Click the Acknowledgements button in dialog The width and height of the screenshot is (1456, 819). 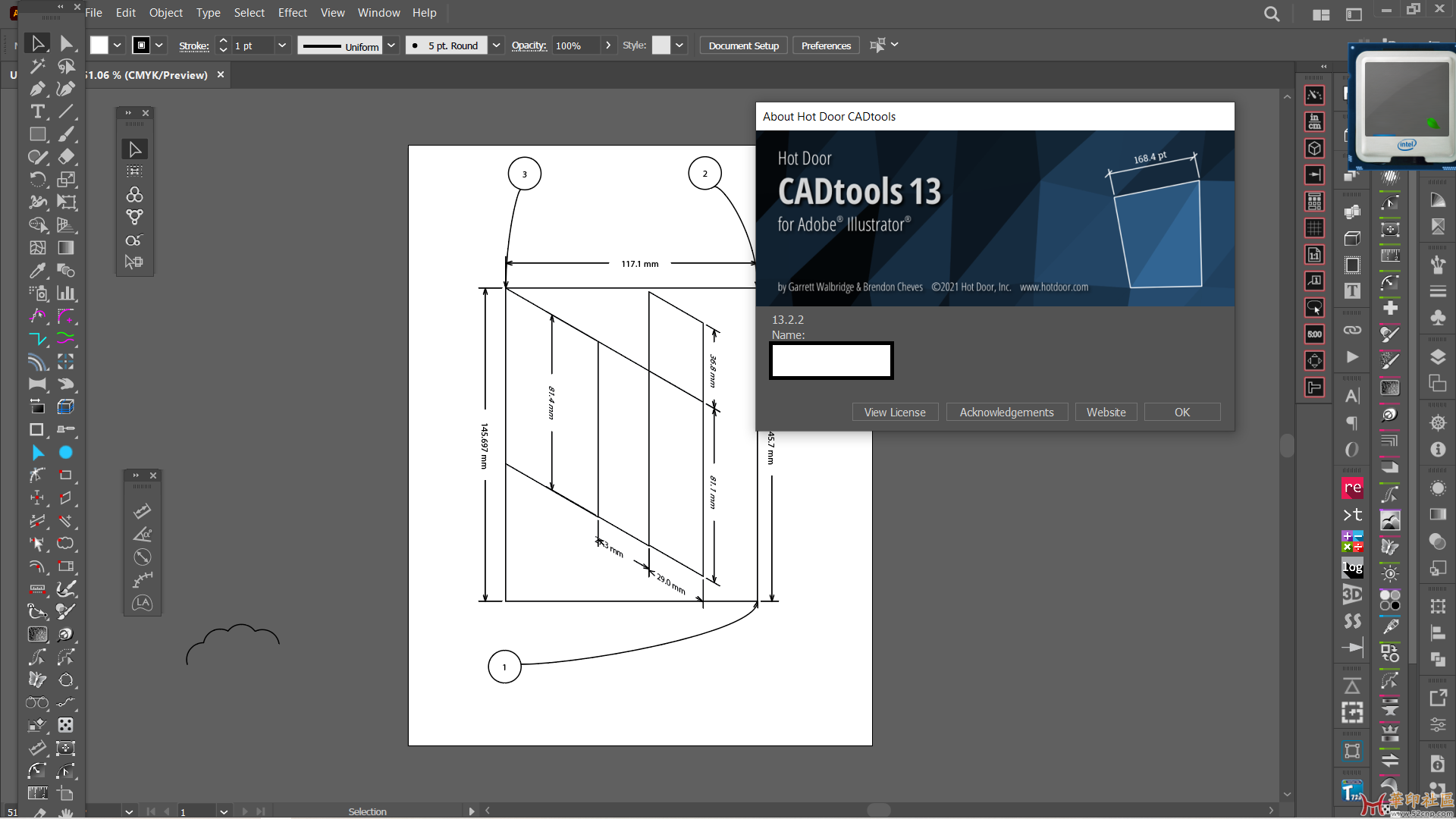coord(1006,412)
